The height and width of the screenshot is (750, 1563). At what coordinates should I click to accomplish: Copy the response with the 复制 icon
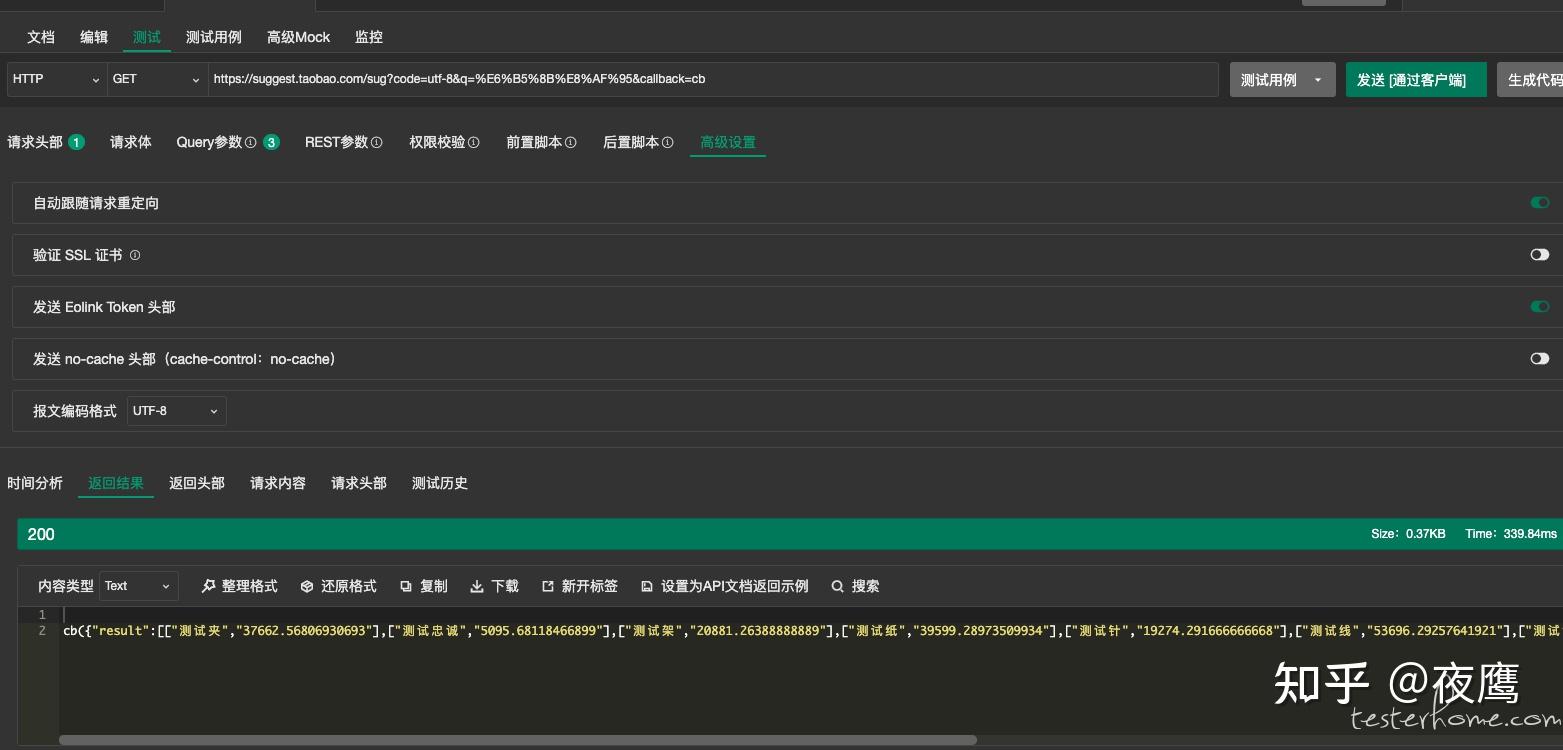tap(406, 586)
